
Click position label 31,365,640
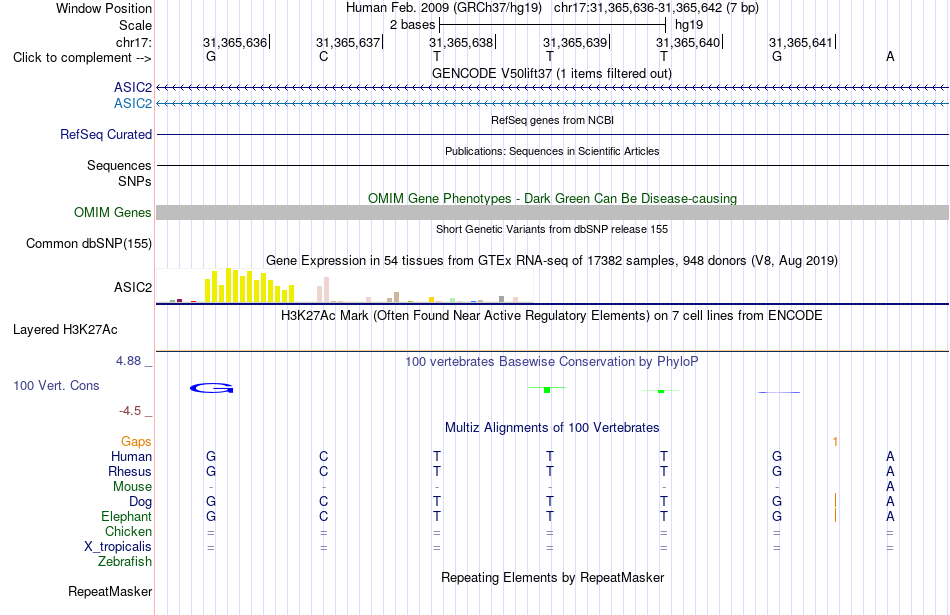tap(688, 42)
